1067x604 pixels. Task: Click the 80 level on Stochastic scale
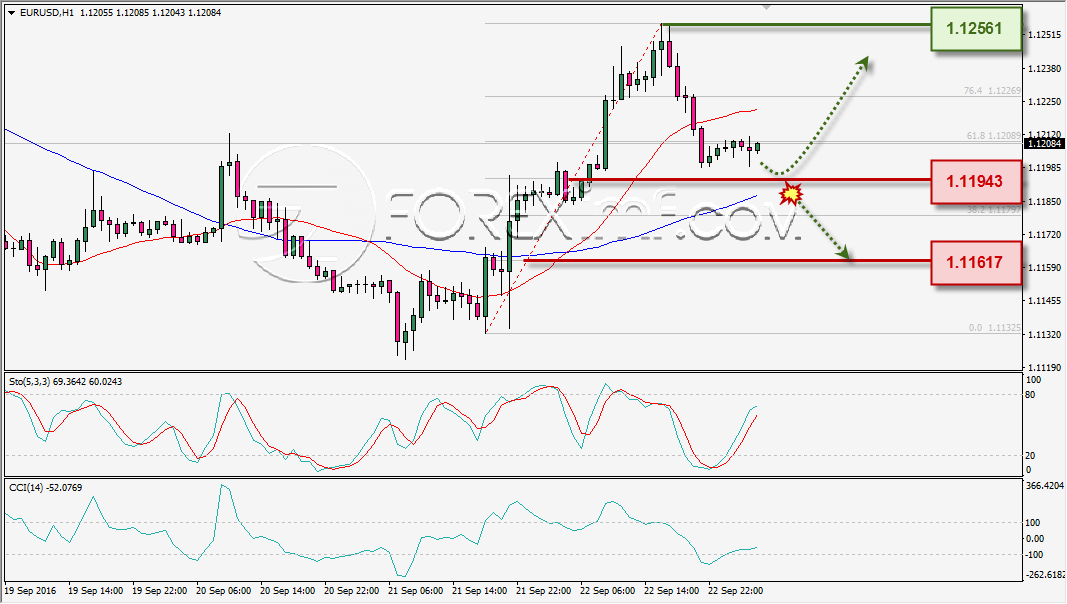[1030, 395]
